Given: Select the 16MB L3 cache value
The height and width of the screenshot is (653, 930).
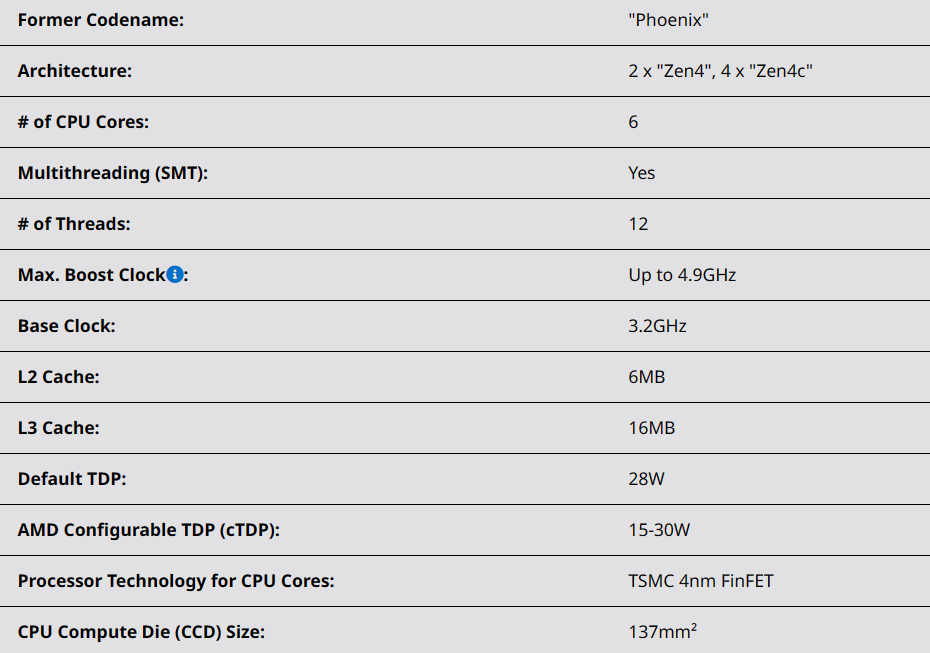Looking at the screenshot, I should coord(652,428).
